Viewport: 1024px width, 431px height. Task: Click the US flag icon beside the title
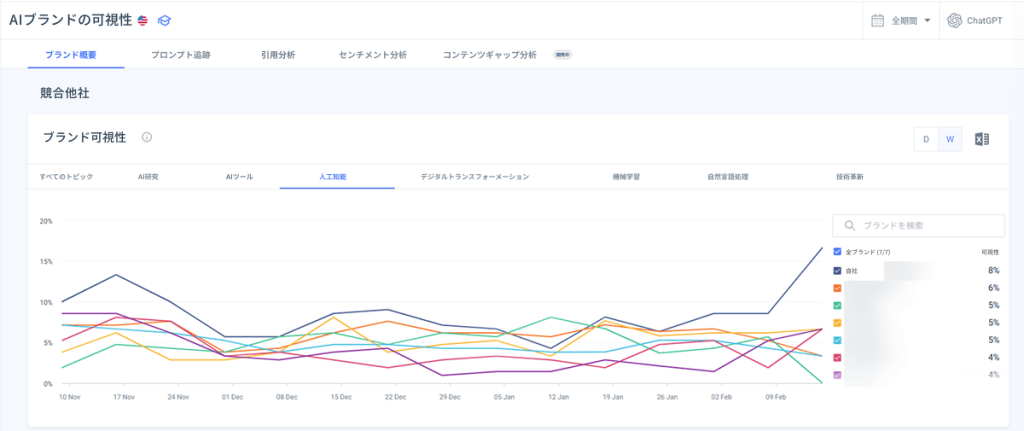click(x=143, y=20)
